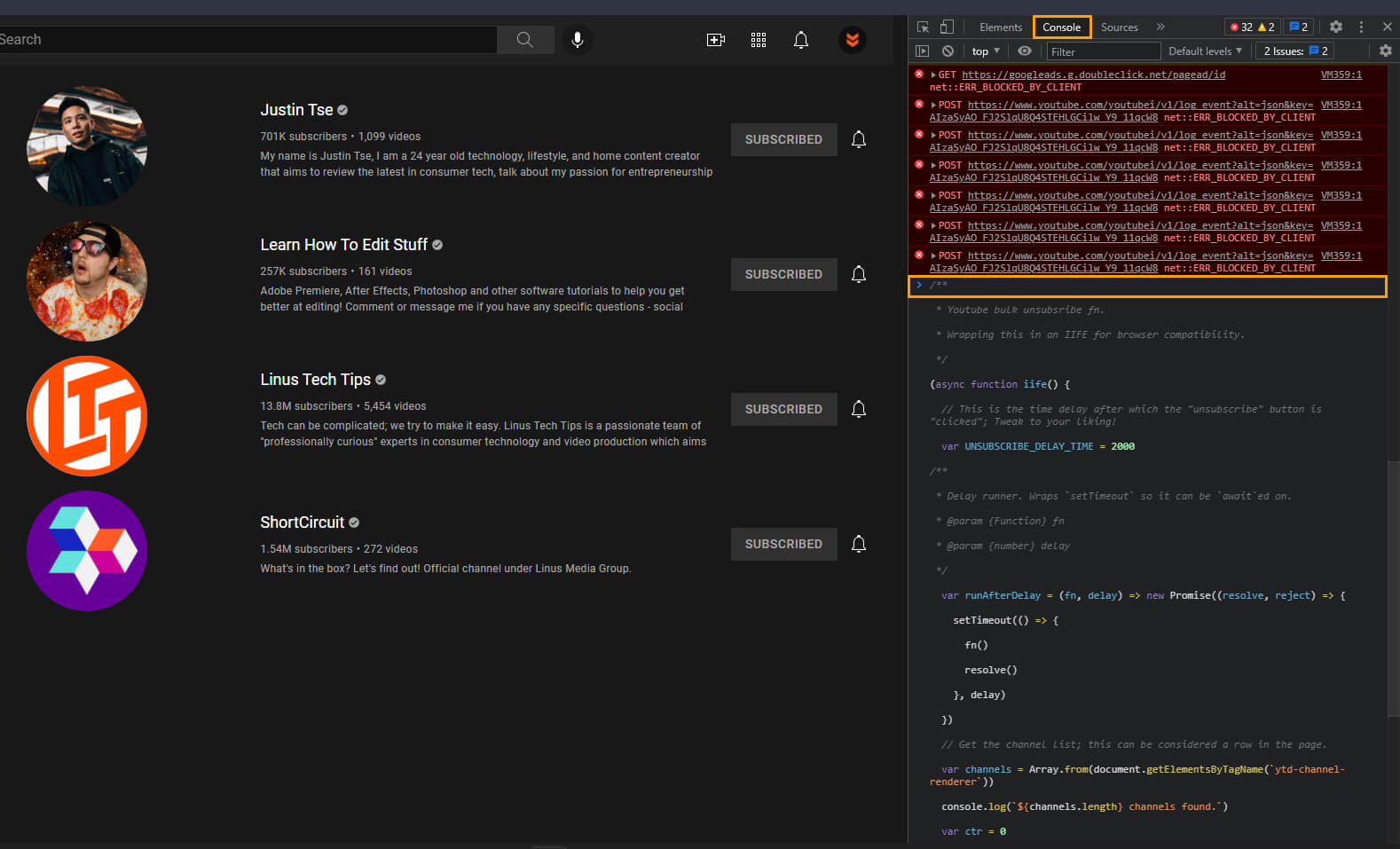
Task: Click Learn How To Edit Stuff avatar
Action: tap(87, 281)
